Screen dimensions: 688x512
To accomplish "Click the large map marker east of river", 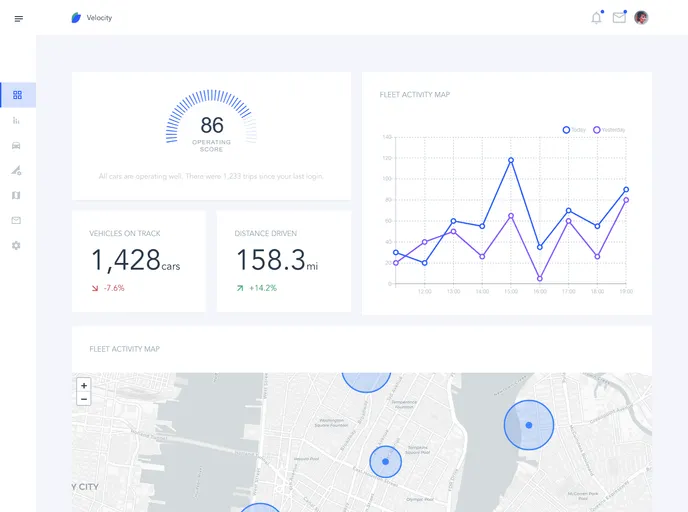I will click(529, 425).
